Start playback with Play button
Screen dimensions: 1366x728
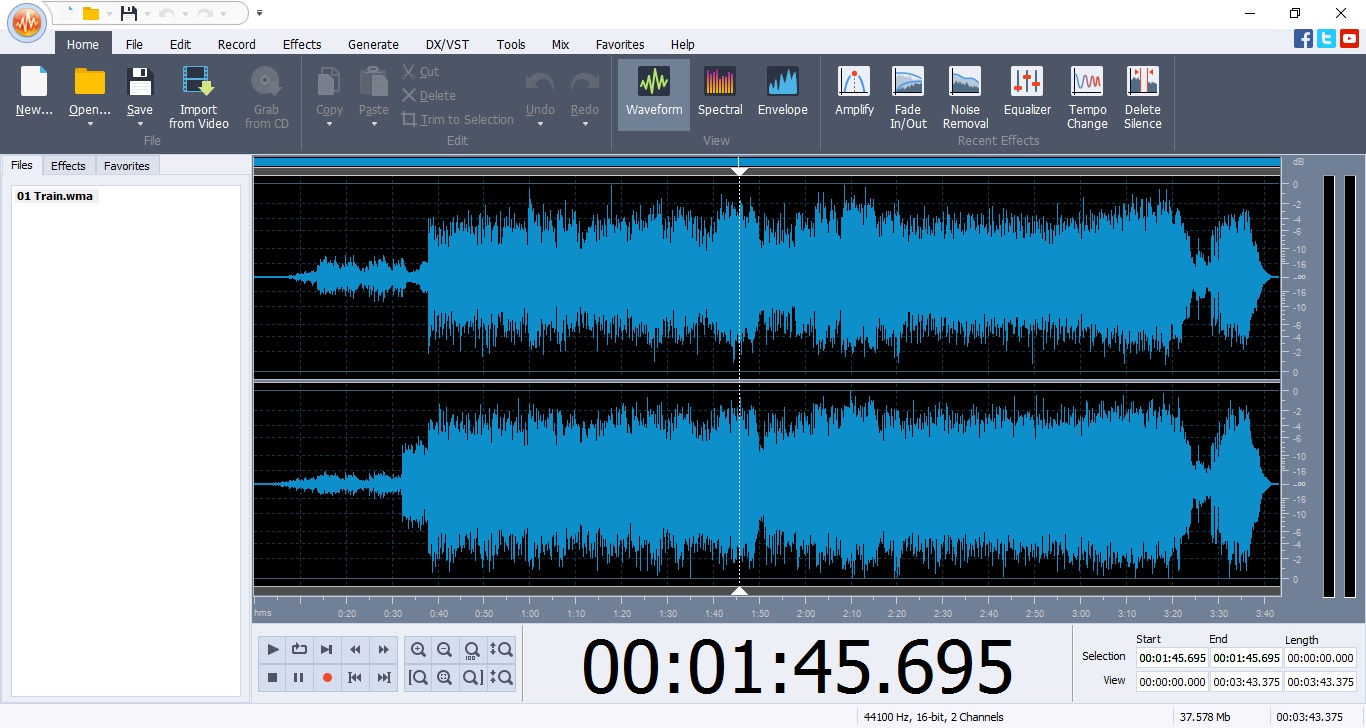pyautogui.click(x=272, y=650)
